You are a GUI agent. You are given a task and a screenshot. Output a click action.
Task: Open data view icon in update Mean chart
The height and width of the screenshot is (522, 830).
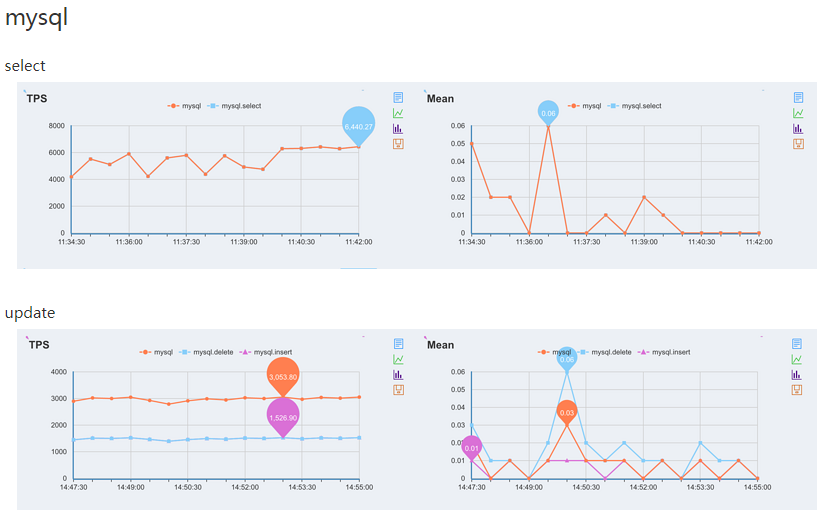pos(797,344)
